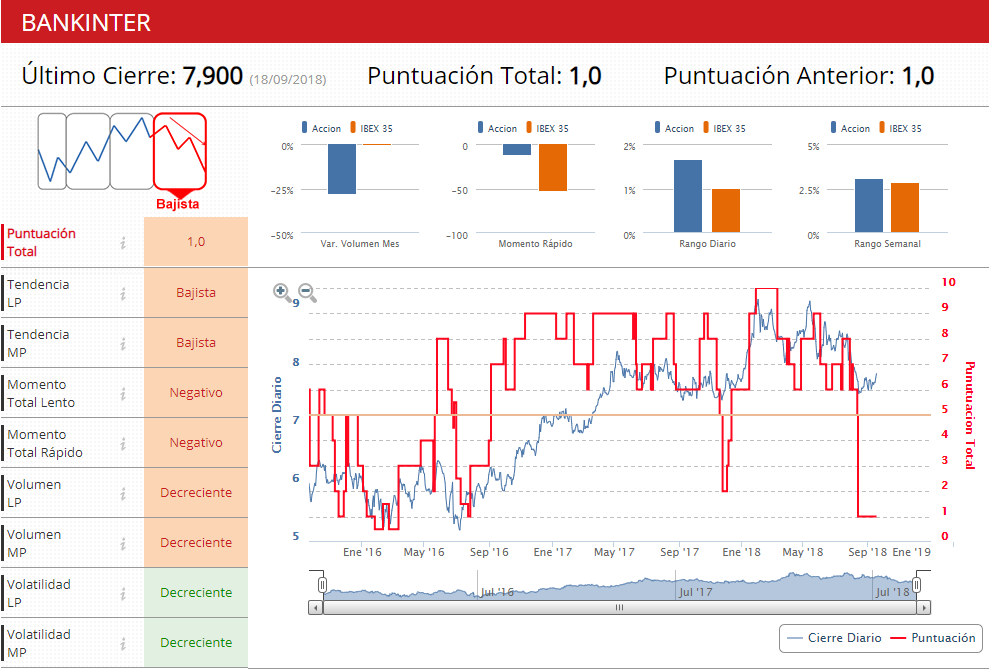Click the Rango Diario chart title
The height and width of the screenshot is (669, 989).
click(x=707, y=243)
